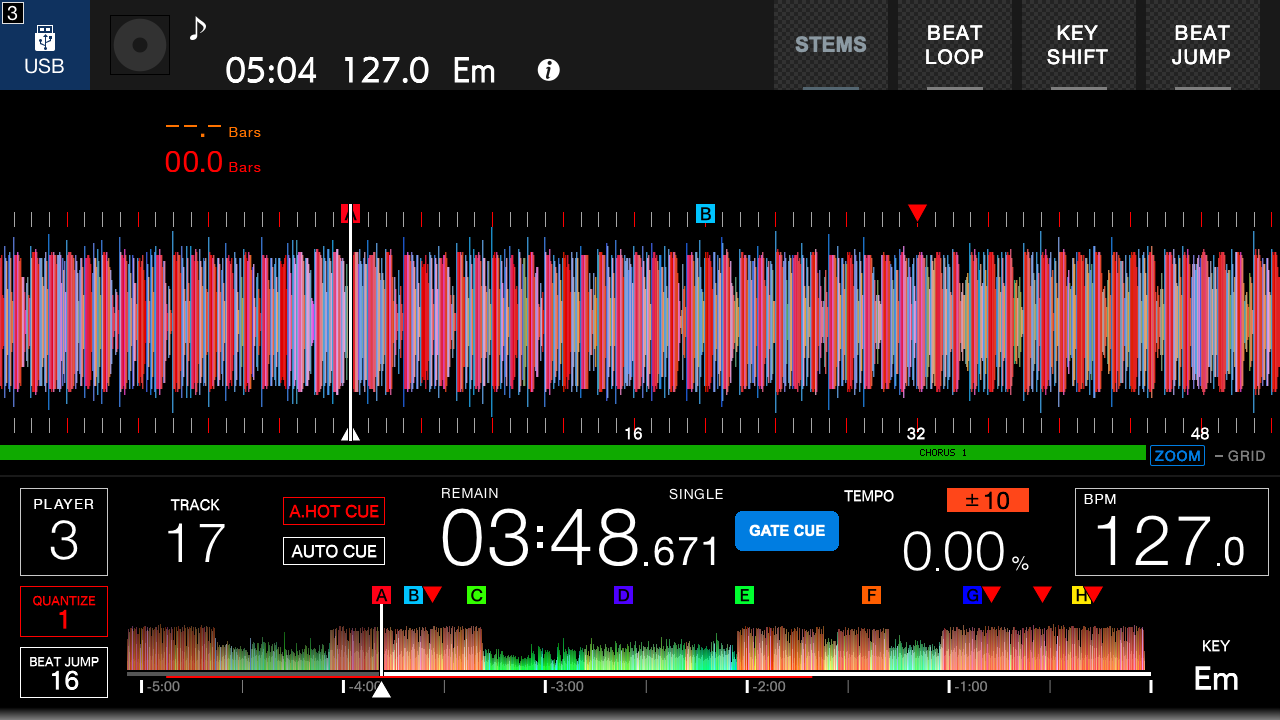The image size is (1280, 720).
Task: Toggle A.HOT CUE mode
Action: point(334,511)
